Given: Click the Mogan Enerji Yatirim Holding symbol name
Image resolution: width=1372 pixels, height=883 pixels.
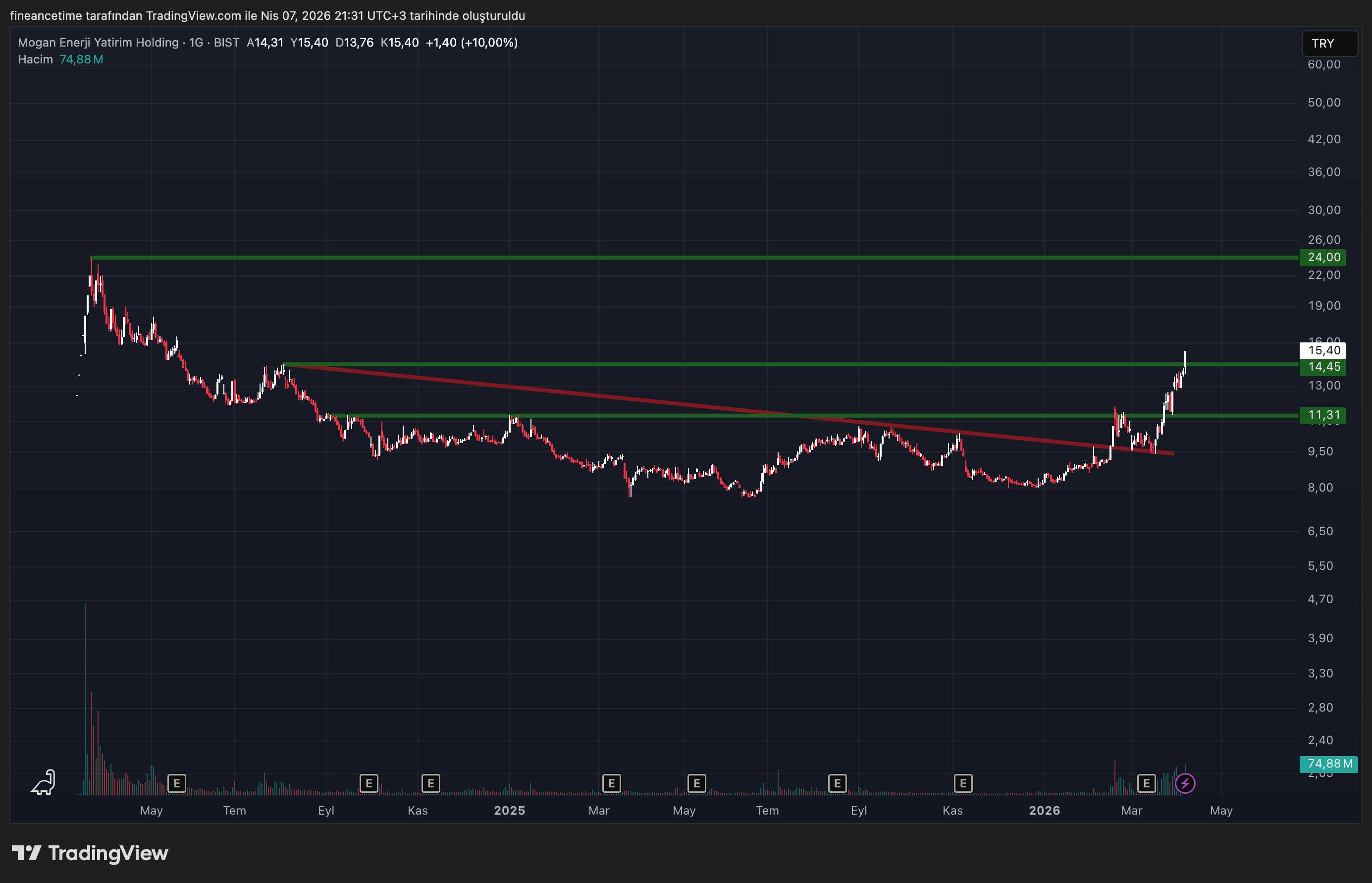Looking at the screenshot, I should [x=98, y=42].
